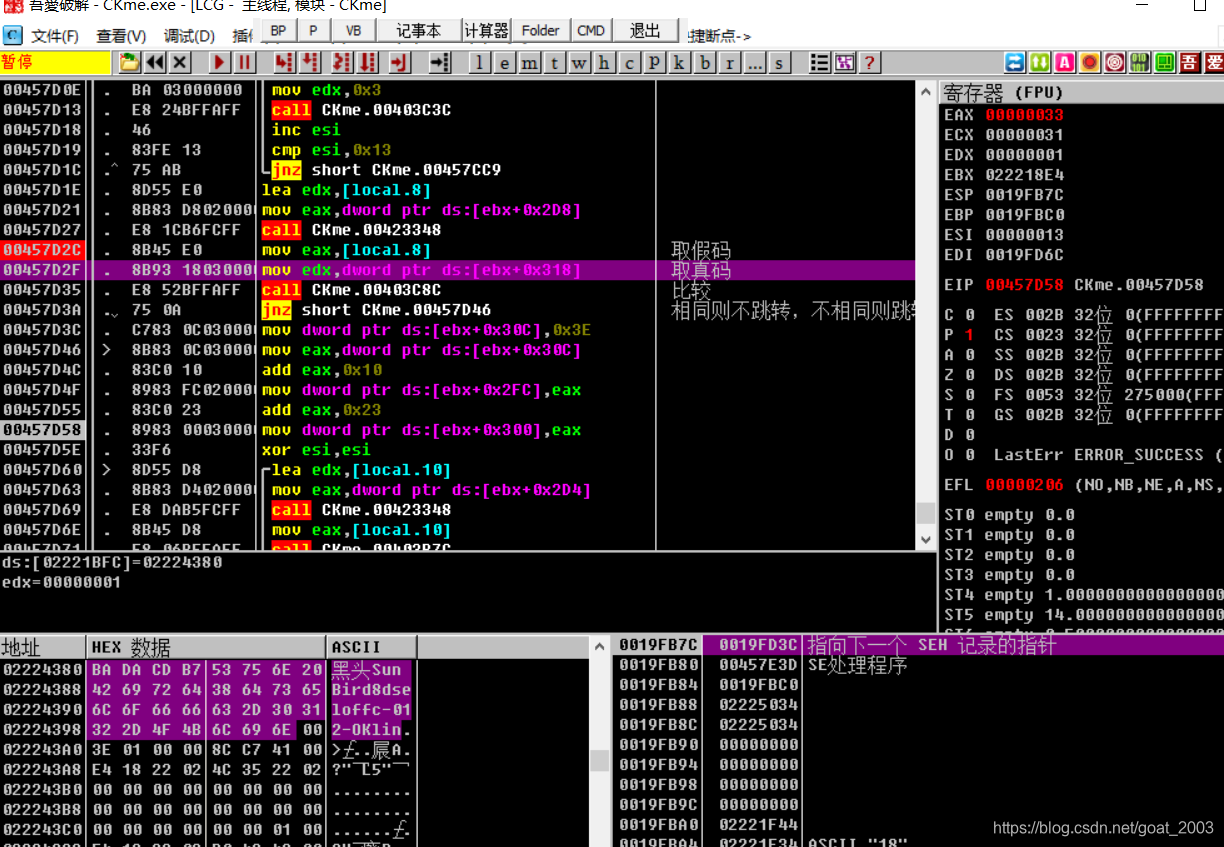
Task: Click the Trace Over toolbar icon
Action: [368, 63]
